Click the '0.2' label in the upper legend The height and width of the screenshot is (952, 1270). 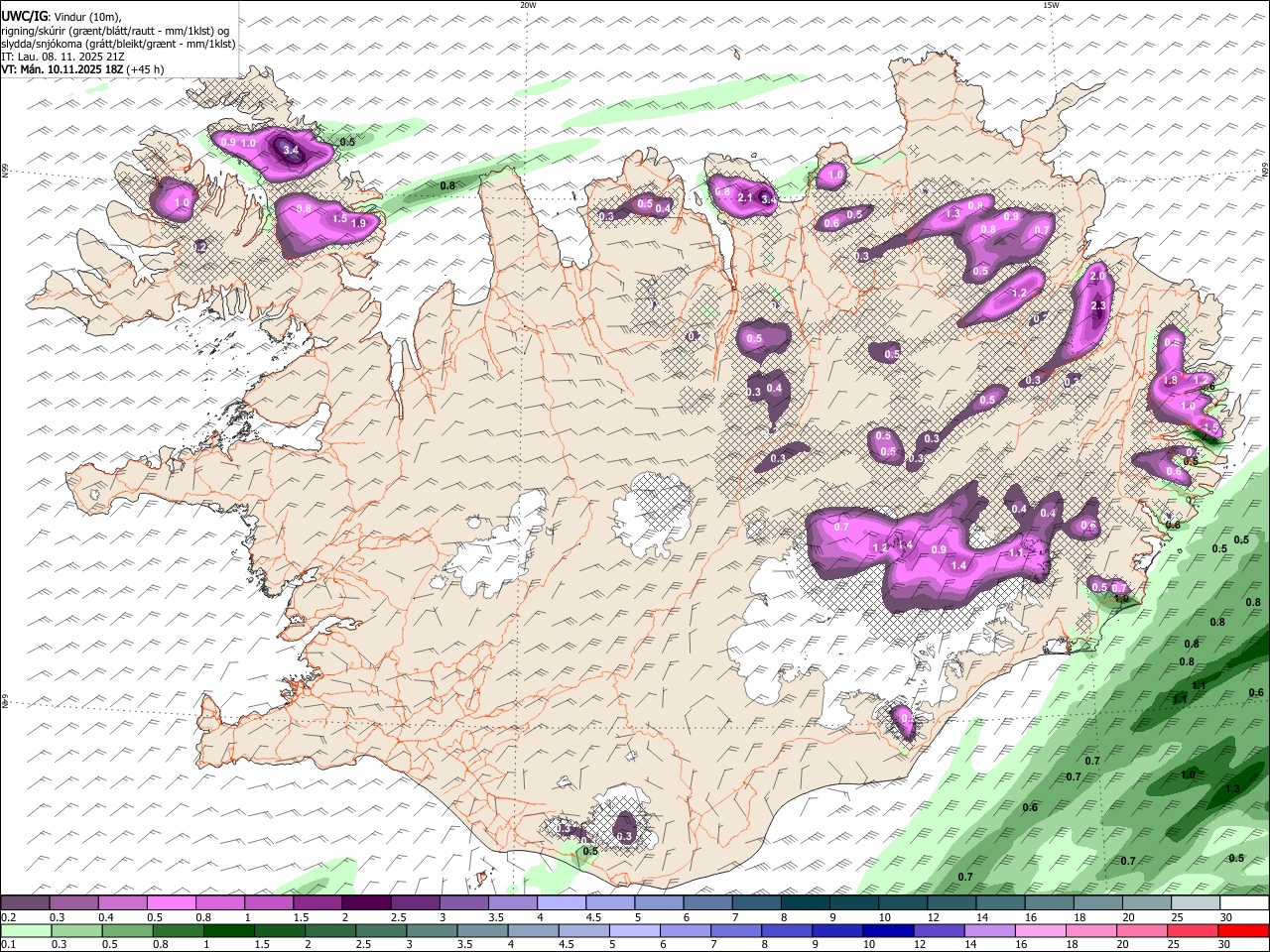tap(8, 917)
